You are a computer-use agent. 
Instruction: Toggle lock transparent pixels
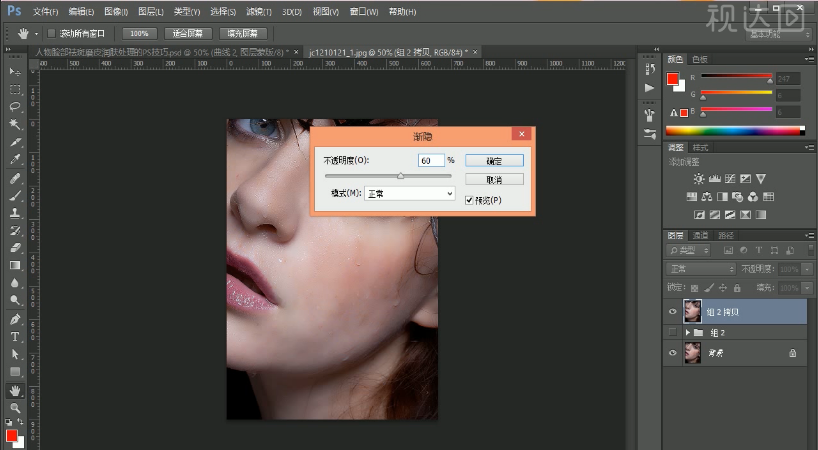point(694,288)
